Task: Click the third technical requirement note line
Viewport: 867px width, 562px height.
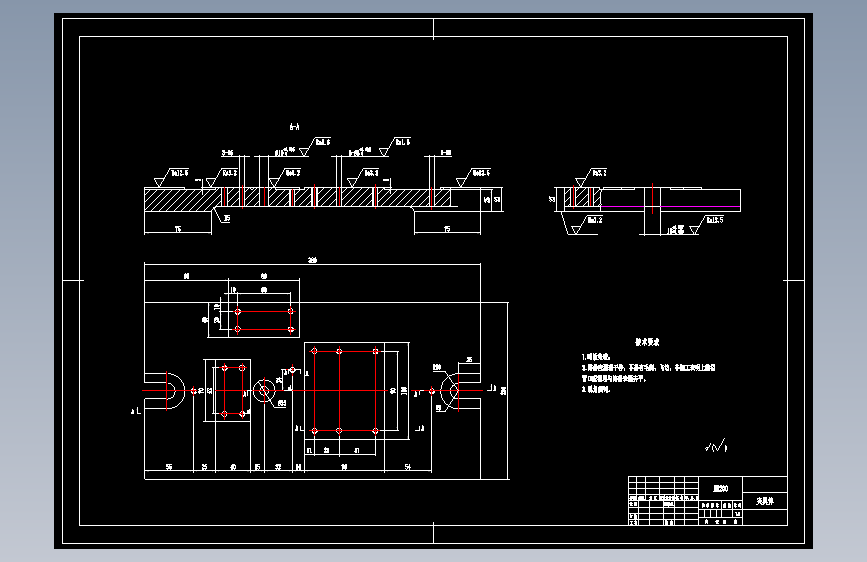Action: pyautogui.click(x=596, y=389)
